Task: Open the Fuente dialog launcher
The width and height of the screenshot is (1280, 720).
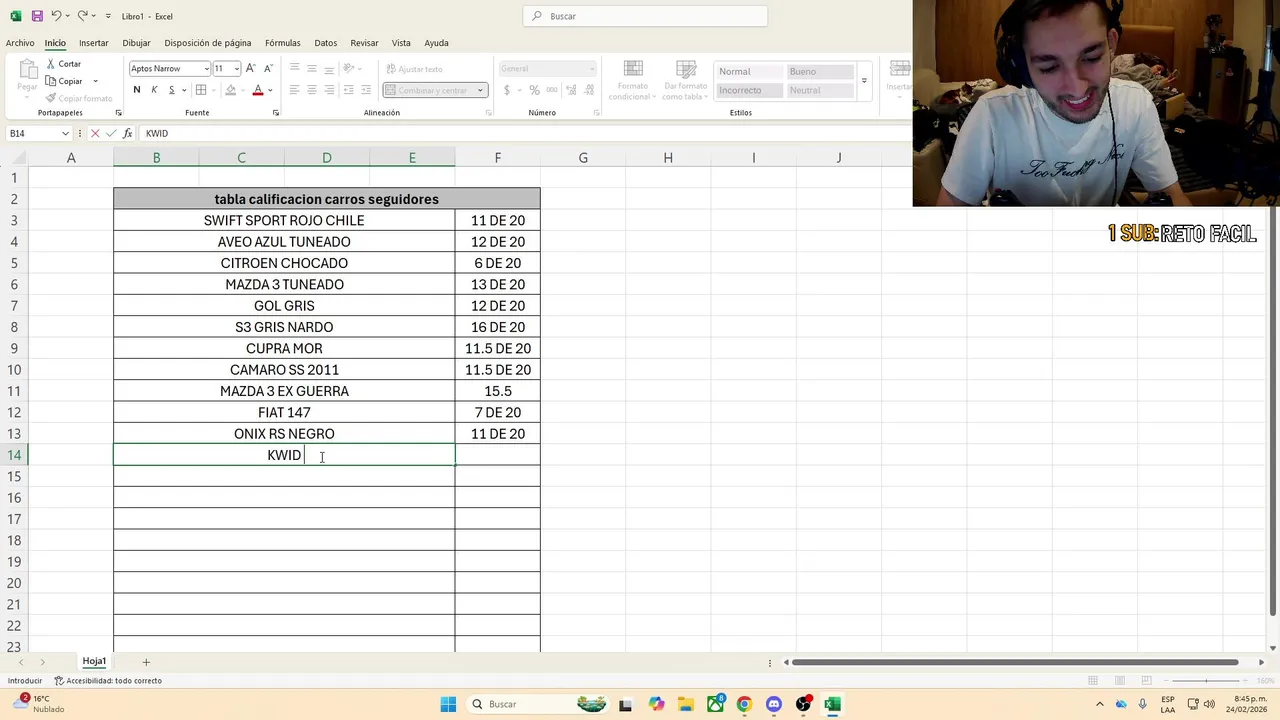Action: pos(276,113)
